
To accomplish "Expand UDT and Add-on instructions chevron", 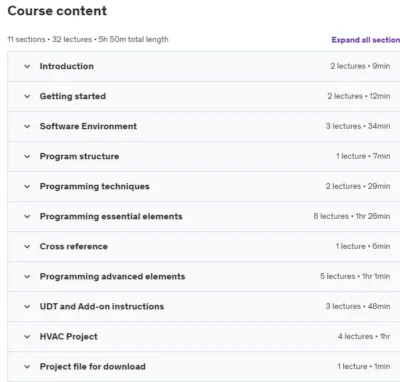I will click(x=27, y=306).
